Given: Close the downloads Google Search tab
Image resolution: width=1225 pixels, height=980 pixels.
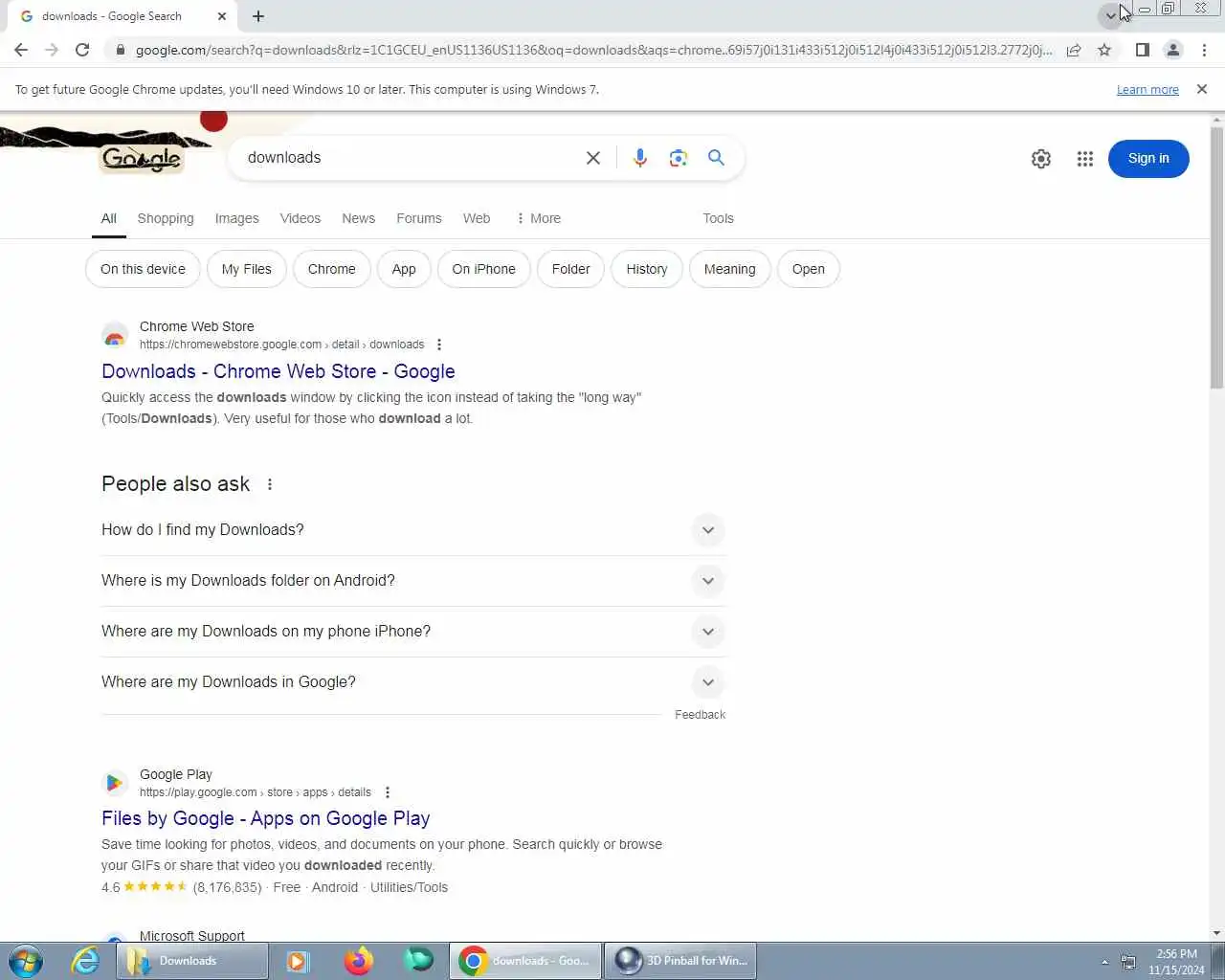Looking at the screenshot, I should click(222, 16).
